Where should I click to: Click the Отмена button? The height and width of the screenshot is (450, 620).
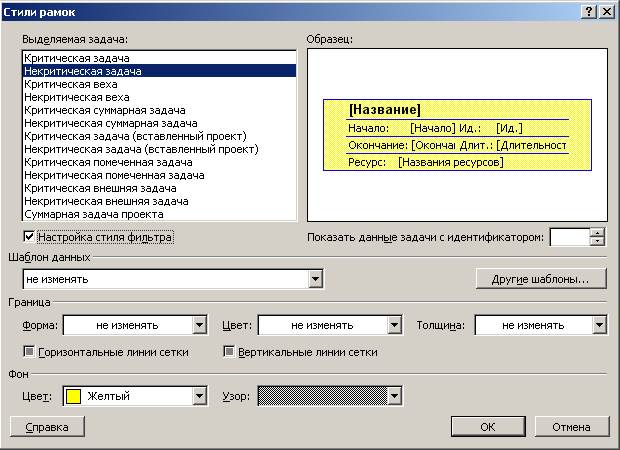click(572, 426)
